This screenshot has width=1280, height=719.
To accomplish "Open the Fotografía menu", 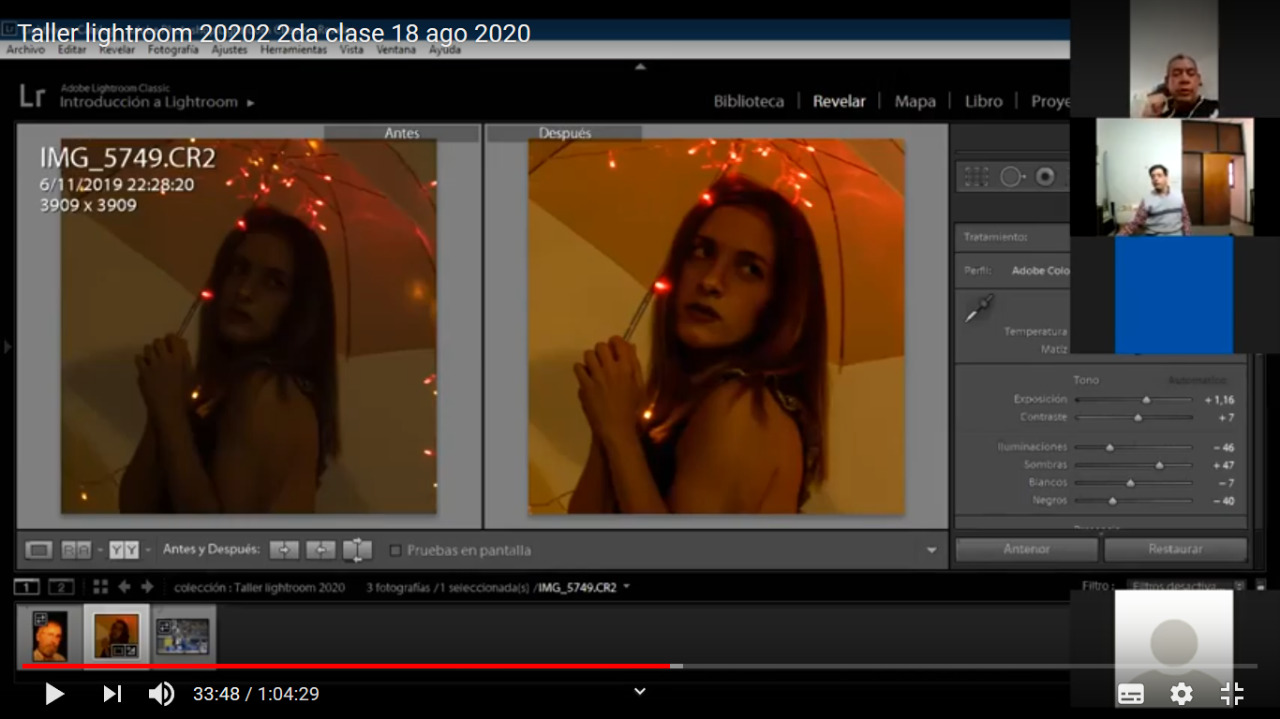I will click(173, 49).
